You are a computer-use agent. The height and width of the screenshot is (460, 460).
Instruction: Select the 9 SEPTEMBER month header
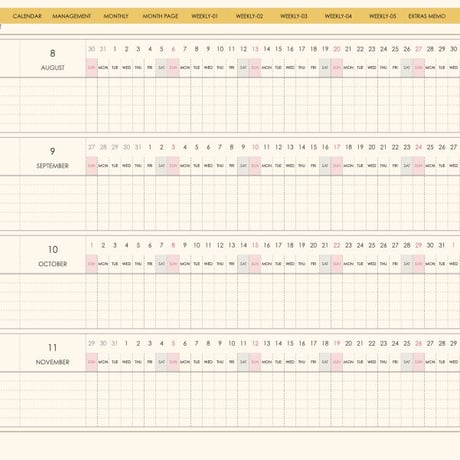52,158
